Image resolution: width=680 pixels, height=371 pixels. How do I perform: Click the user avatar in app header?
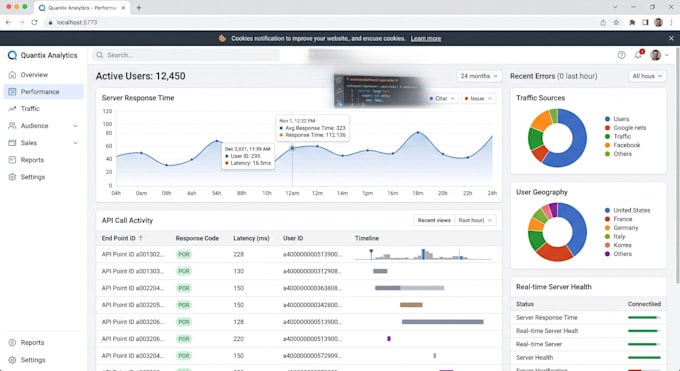pyautogui.click(x=655, y=55)
